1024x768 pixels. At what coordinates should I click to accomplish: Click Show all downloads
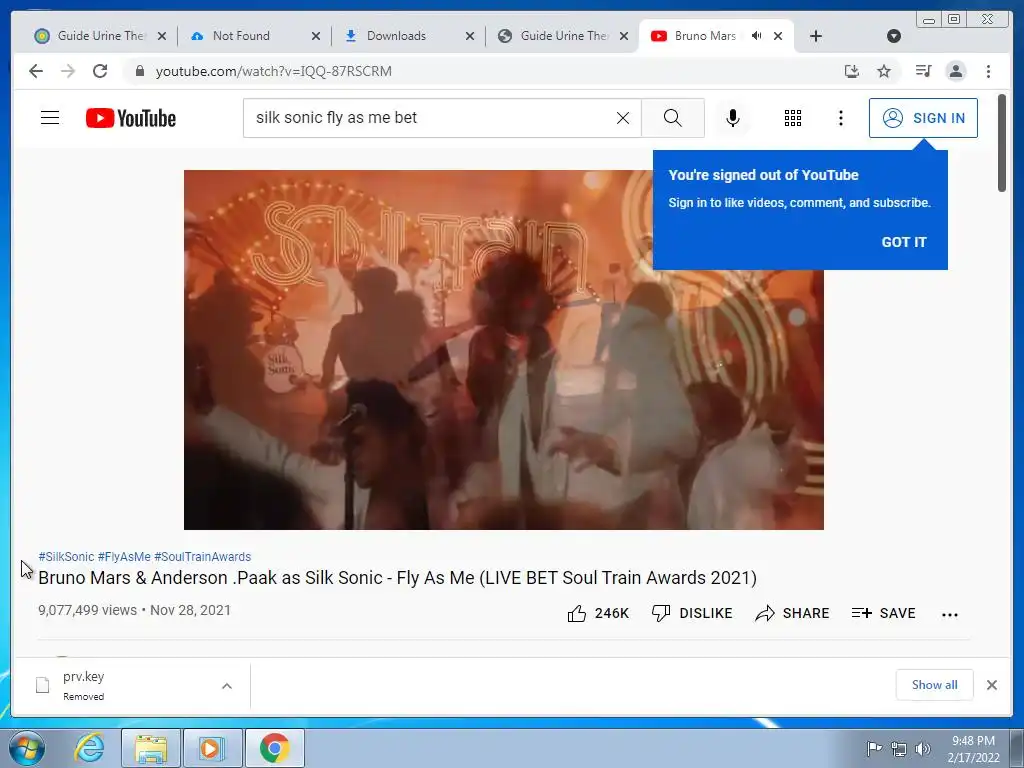tap(935, 684)
